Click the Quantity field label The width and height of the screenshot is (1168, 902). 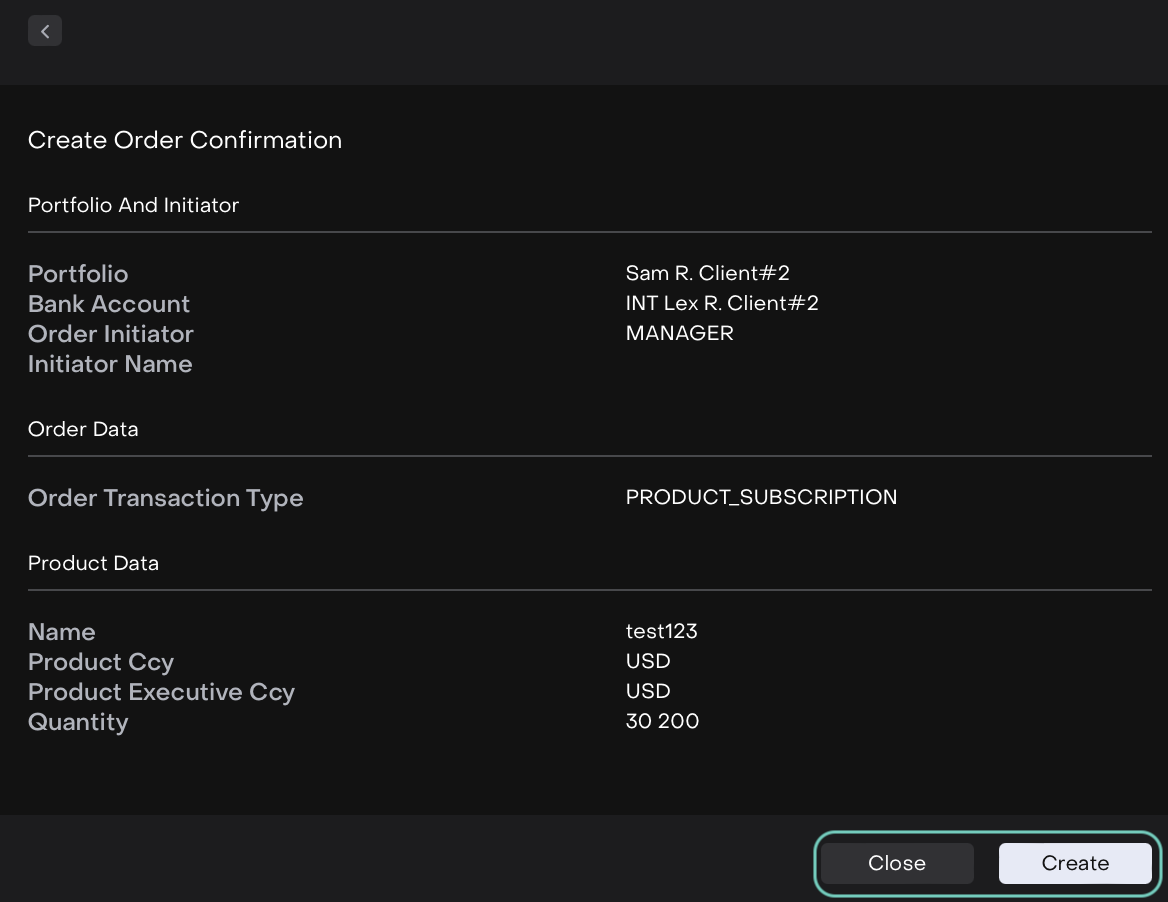click(78, 722)
